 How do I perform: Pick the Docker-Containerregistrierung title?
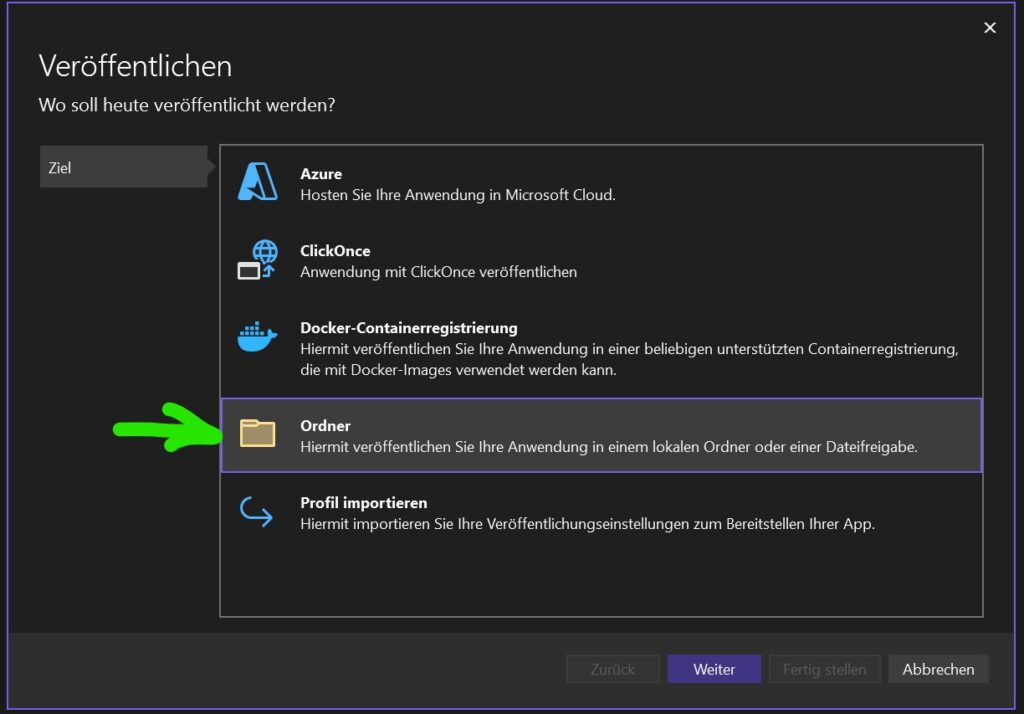[x=408, y=328]
